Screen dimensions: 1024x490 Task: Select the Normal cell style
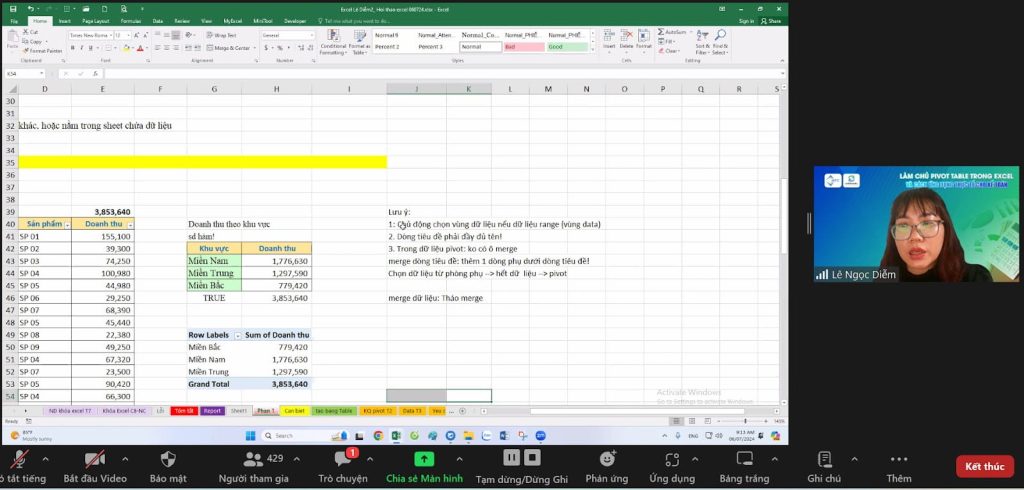point(481,47)
